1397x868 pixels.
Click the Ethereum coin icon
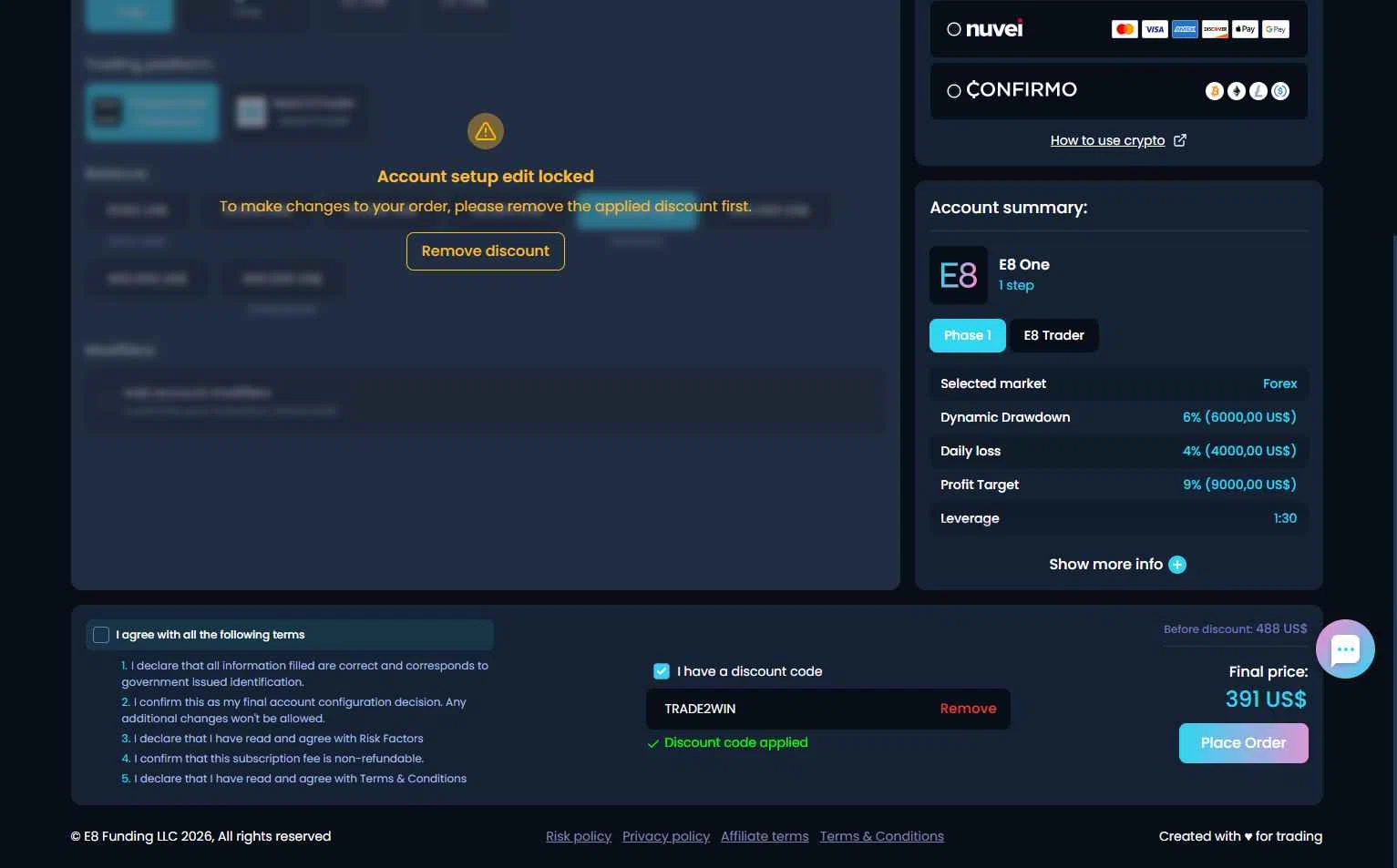1236,91
